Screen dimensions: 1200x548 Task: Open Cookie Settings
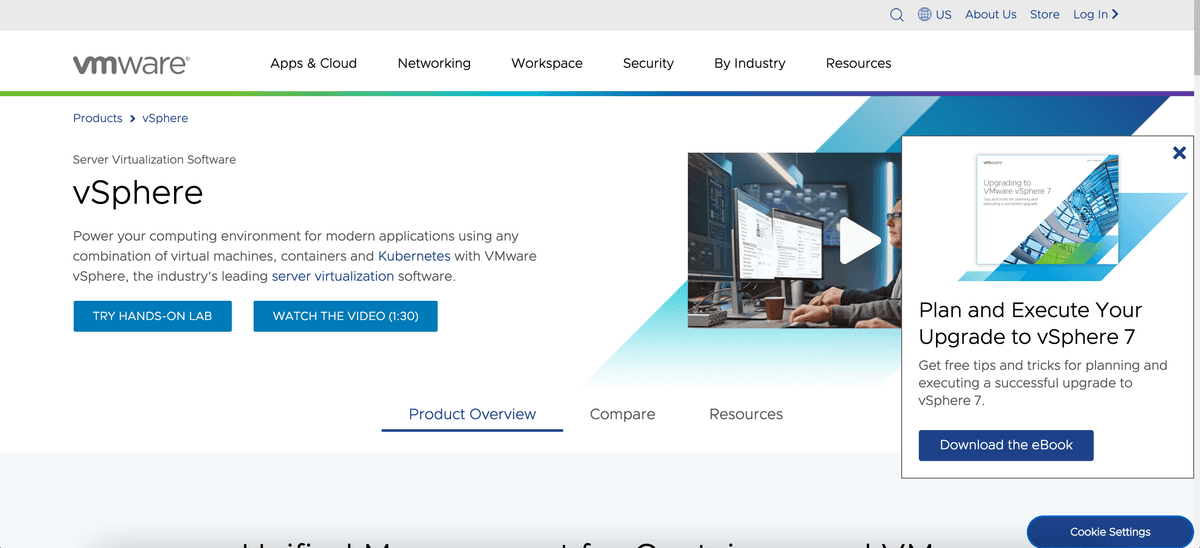1110,532
